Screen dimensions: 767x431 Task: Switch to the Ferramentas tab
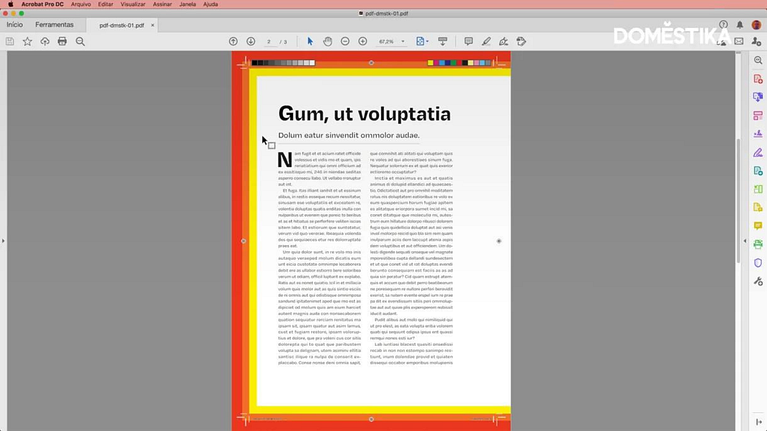coord(54,24)
